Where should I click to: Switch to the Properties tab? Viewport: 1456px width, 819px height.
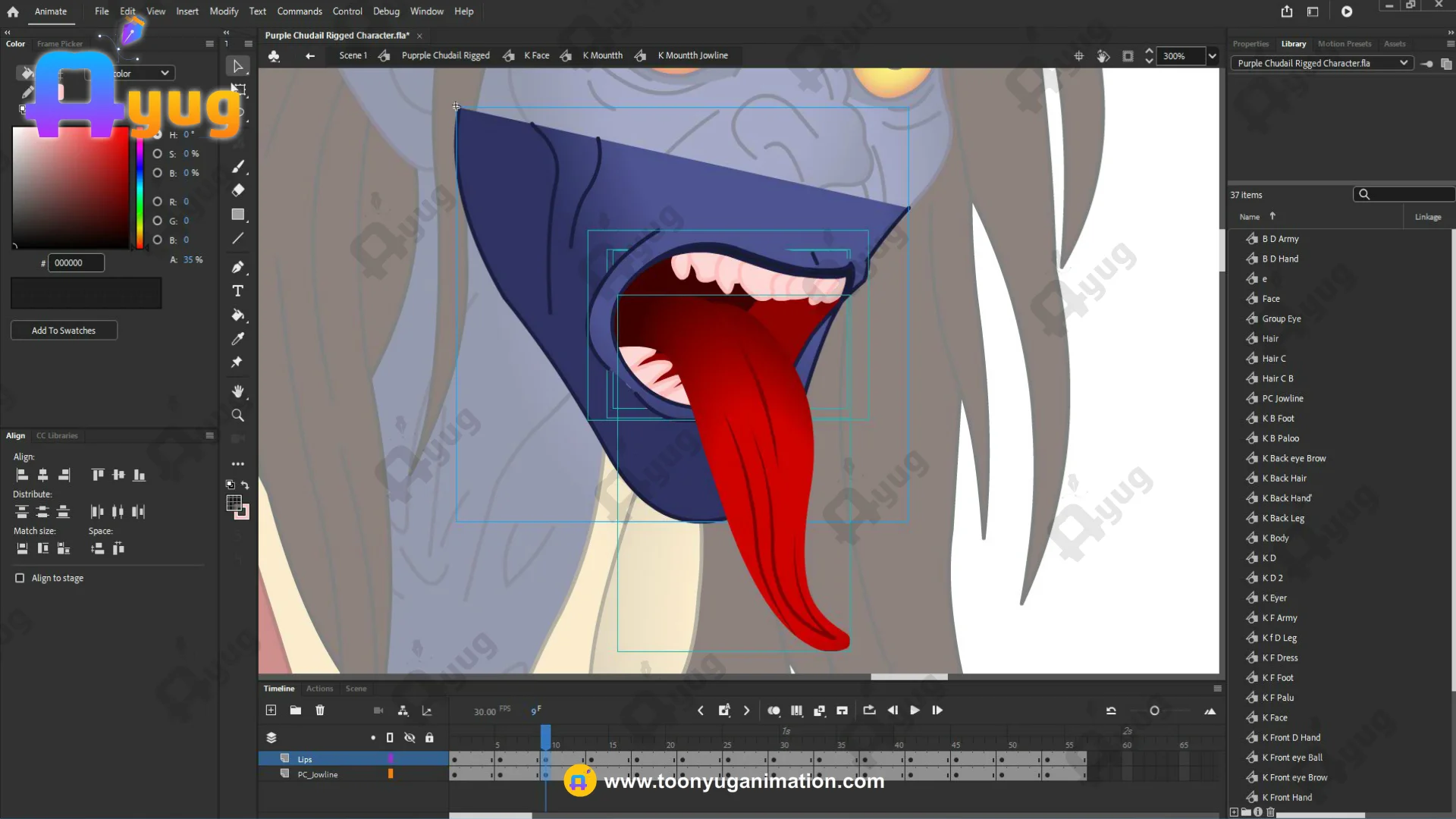(1250, 44)
